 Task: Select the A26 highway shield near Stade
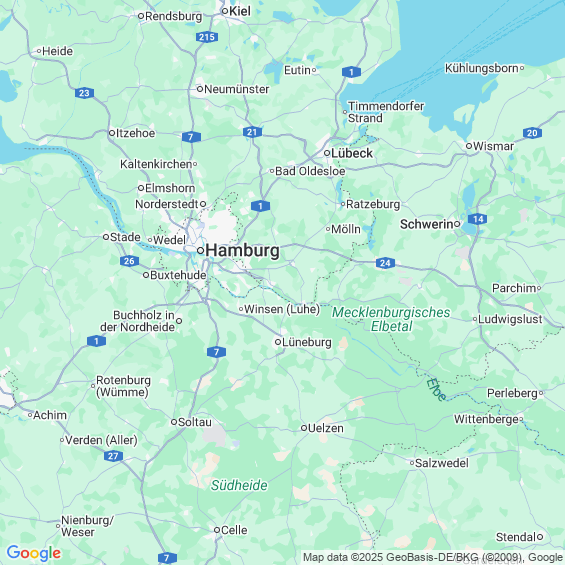click(129, 261)
